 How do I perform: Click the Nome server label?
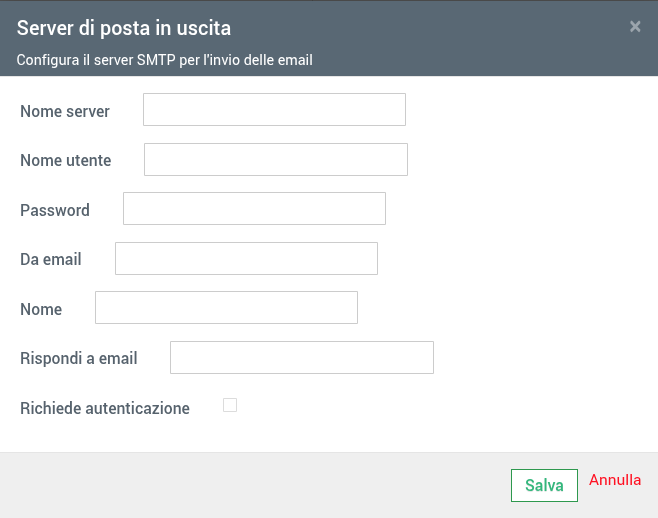65,111
